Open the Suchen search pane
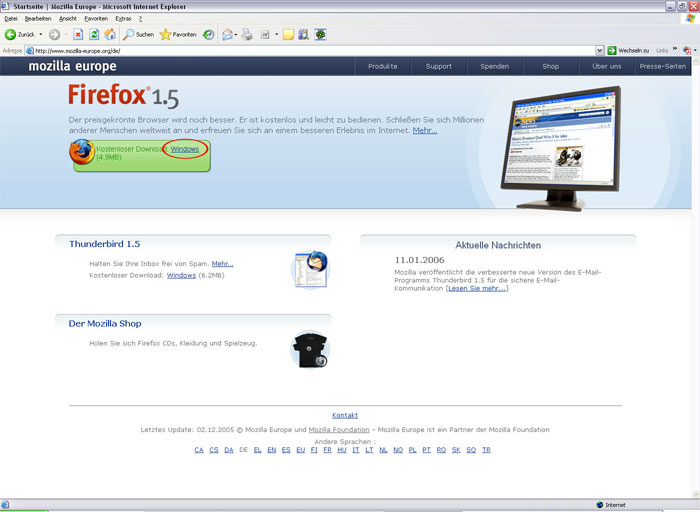Screen dimensions: 700x512 [x=138, y=34]
